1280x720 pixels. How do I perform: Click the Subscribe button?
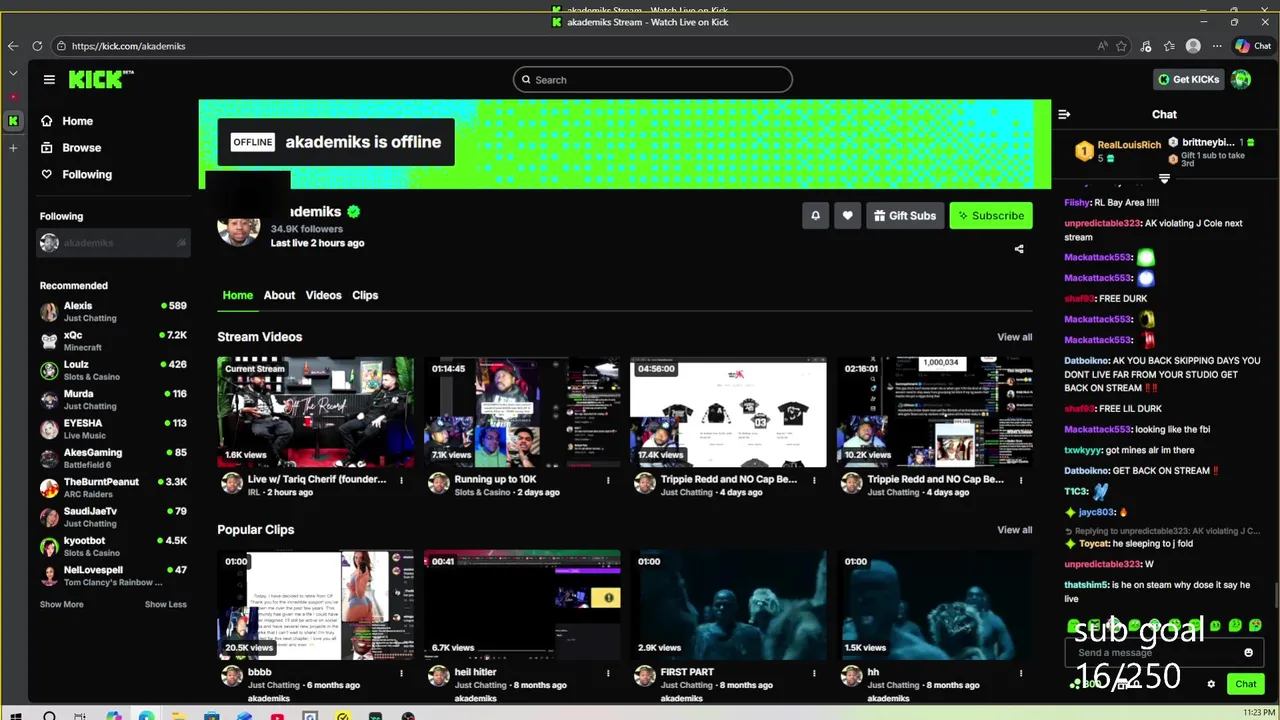click(x=991, y=215)
